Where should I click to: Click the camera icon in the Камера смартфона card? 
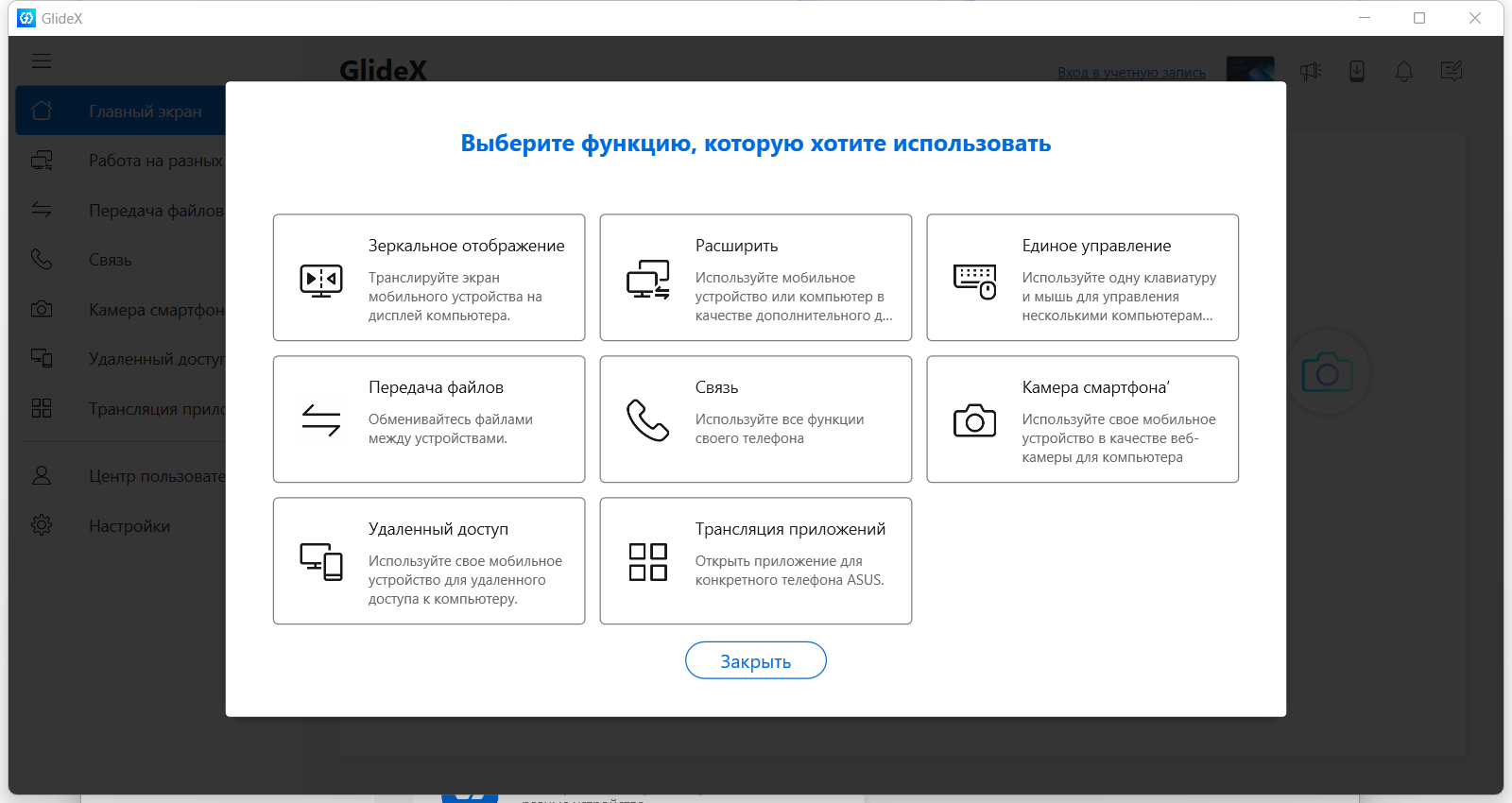(975, 420)
